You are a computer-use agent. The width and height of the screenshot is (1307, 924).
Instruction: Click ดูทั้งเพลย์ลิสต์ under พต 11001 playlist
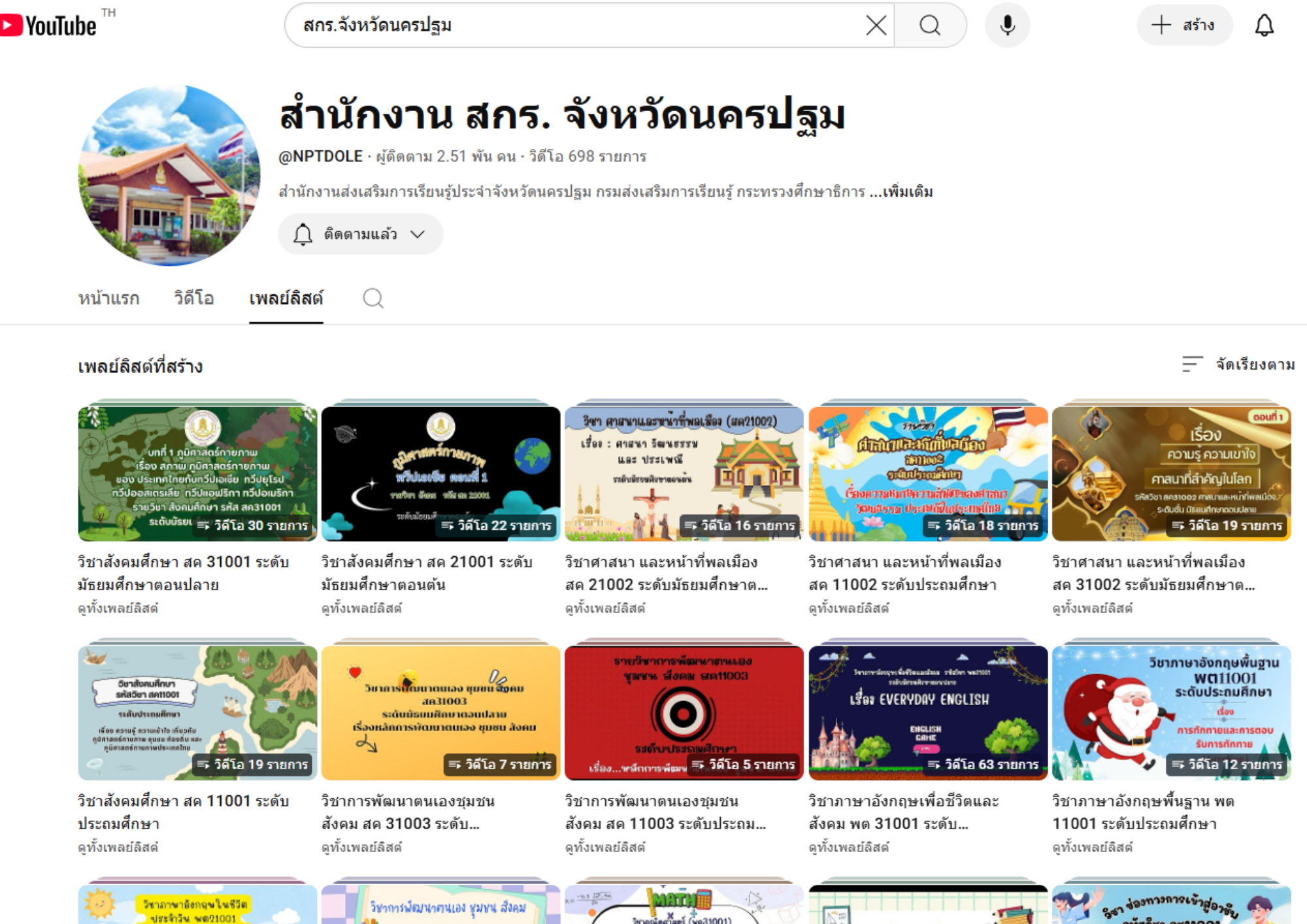(x=1092, y=848)
